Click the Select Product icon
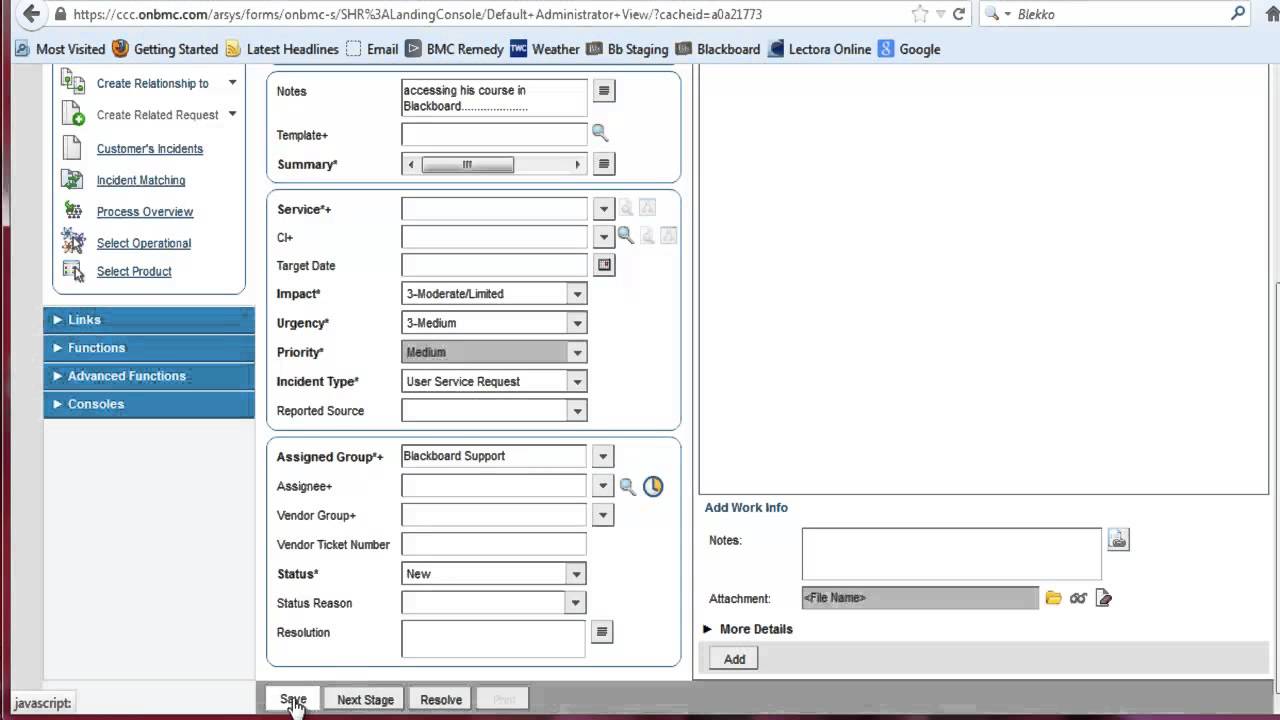This screenshot has height=720, width=1280. pos(72,271)
